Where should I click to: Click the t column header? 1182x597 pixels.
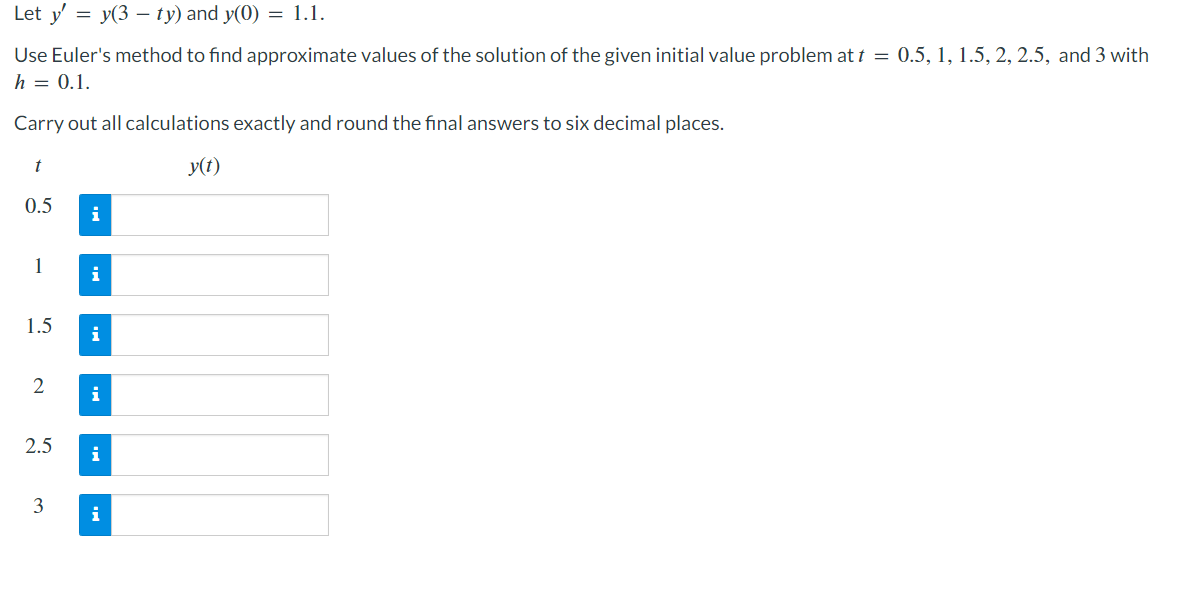38,166
